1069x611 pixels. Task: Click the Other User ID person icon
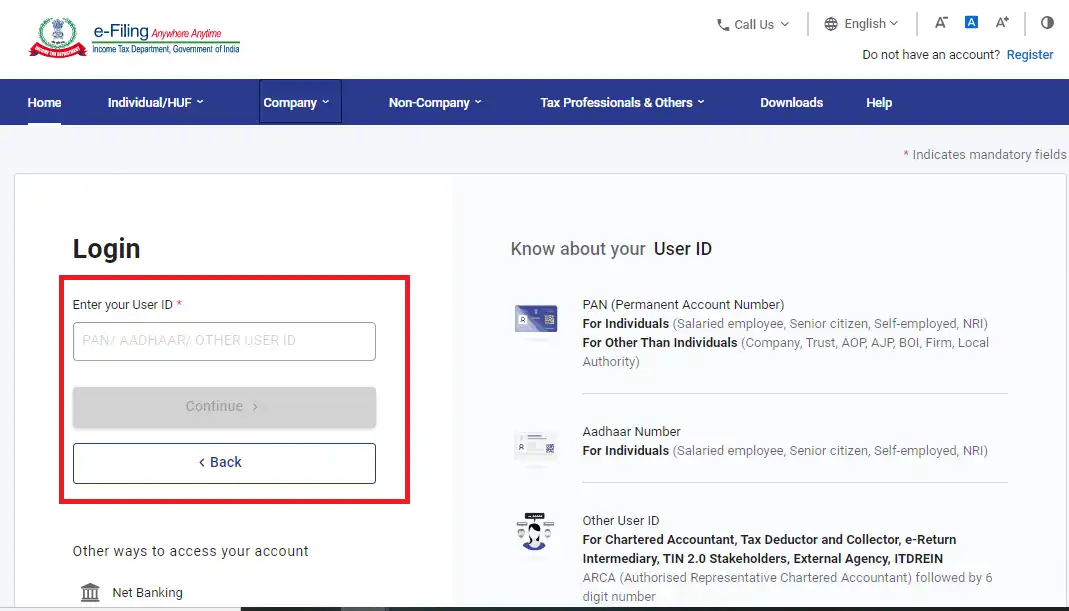click(x=536, y=533)
